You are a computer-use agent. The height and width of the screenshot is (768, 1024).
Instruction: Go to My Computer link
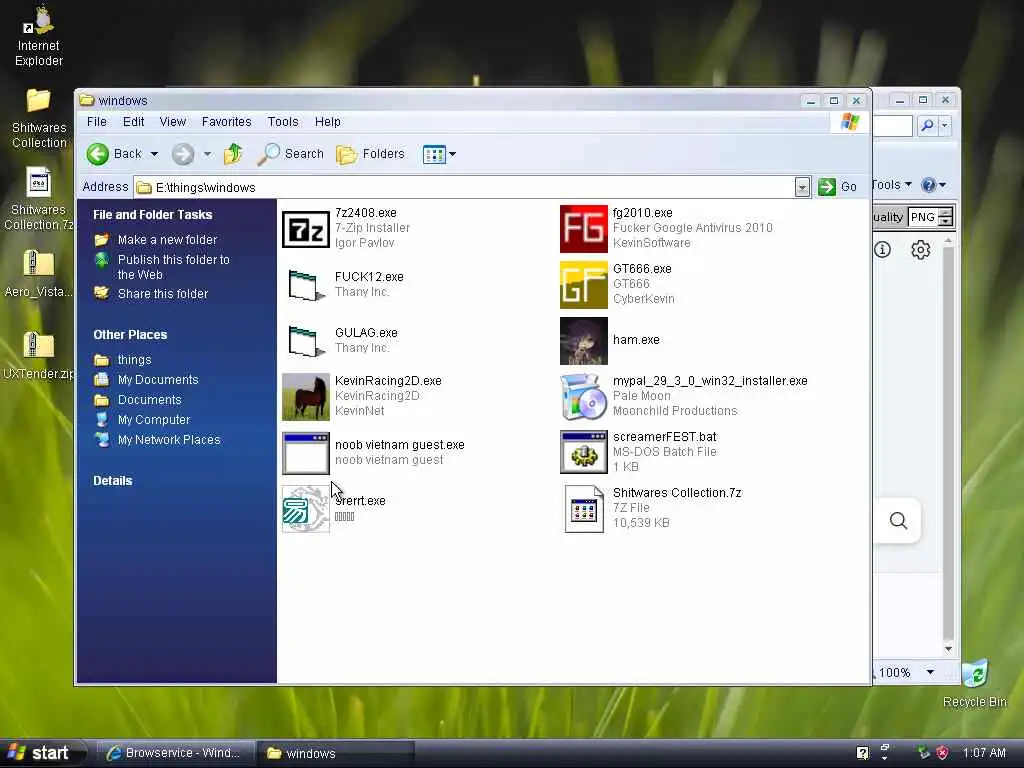point(153,420)
